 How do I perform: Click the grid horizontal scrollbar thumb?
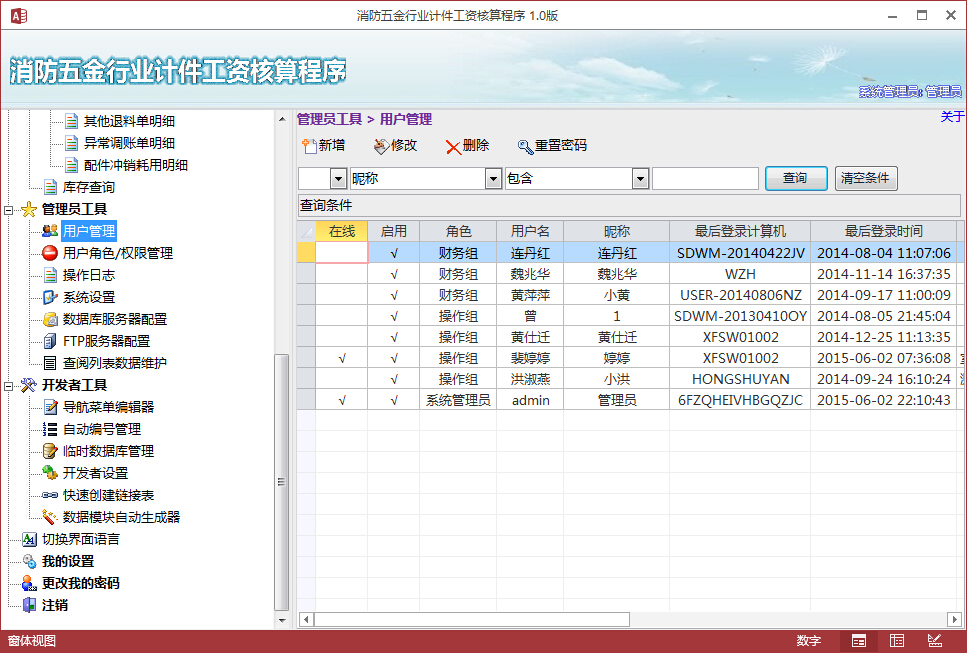(x=472, y=619)
